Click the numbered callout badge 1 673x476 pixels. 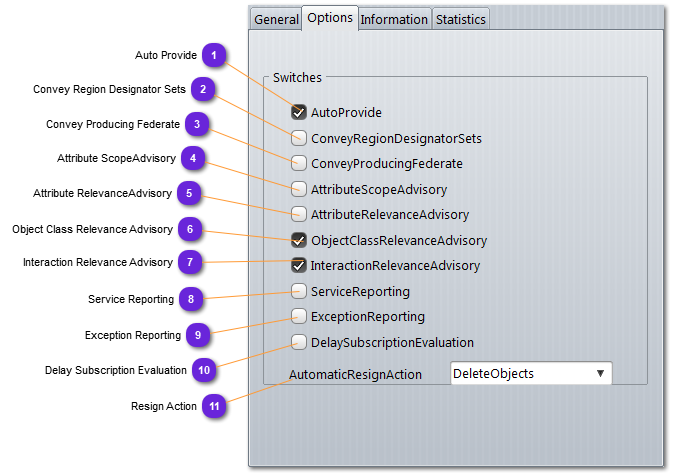(x=213, y=55)
